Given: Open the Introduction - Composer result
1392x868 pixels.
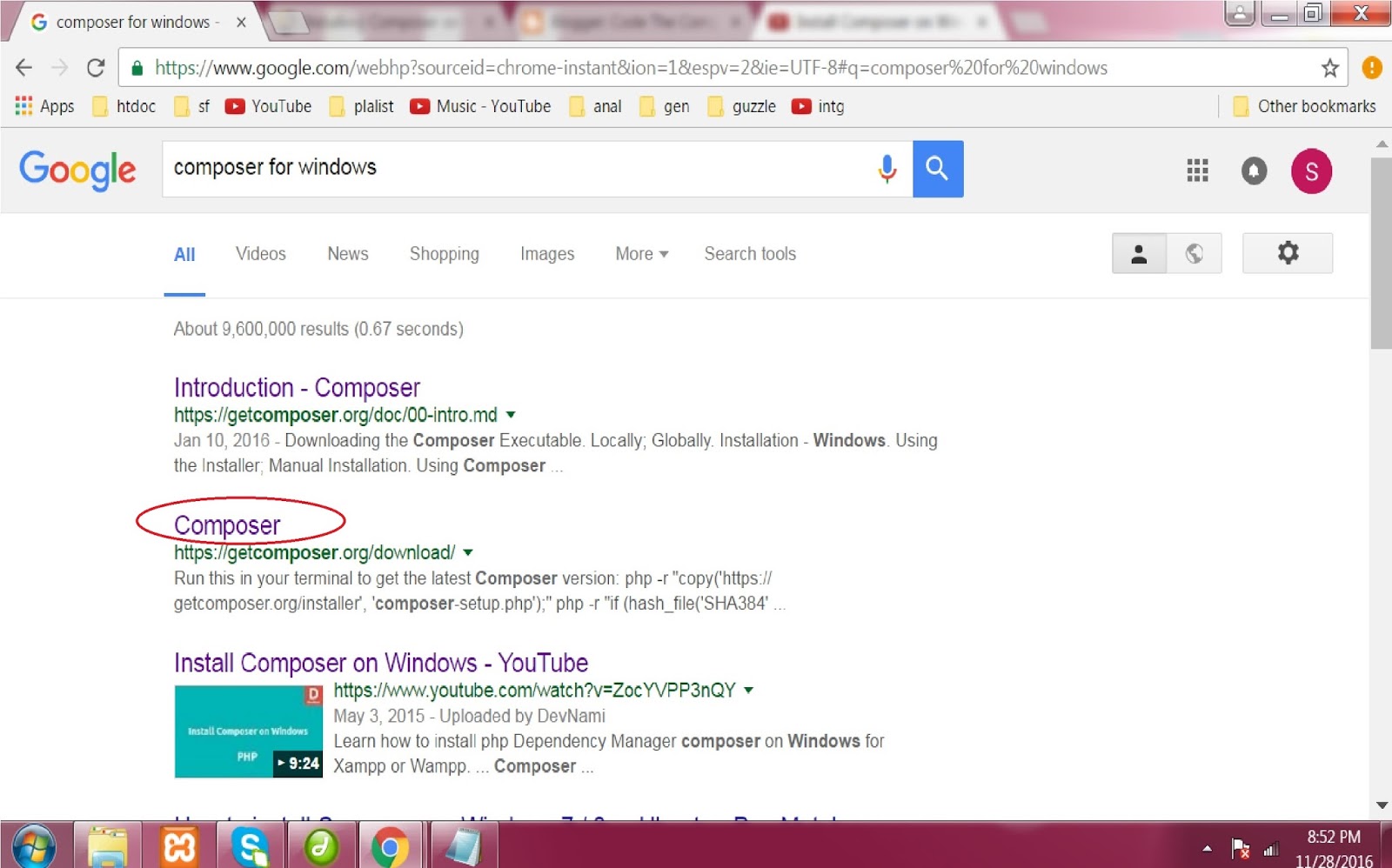Looking at the screenshot, I should [x=297, y=388].
